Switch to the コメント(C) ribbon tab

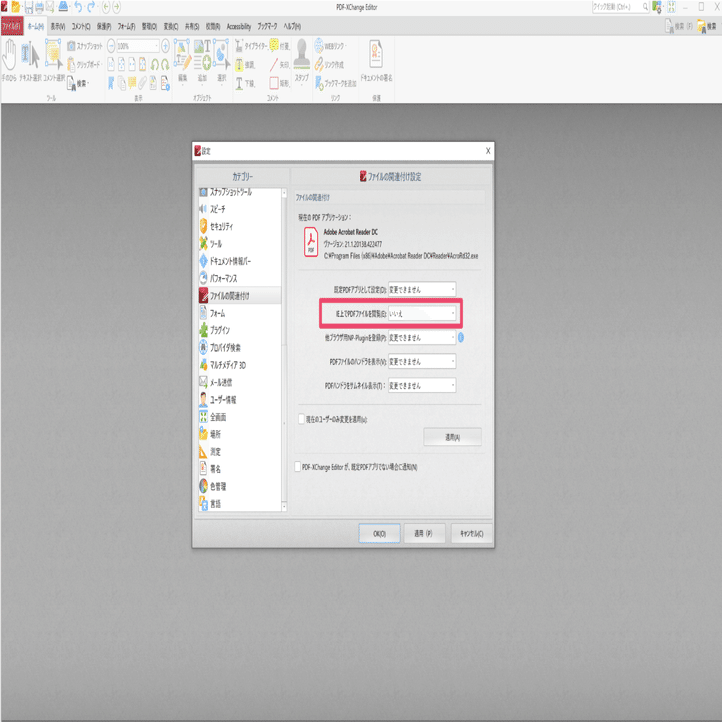point(81,27)
